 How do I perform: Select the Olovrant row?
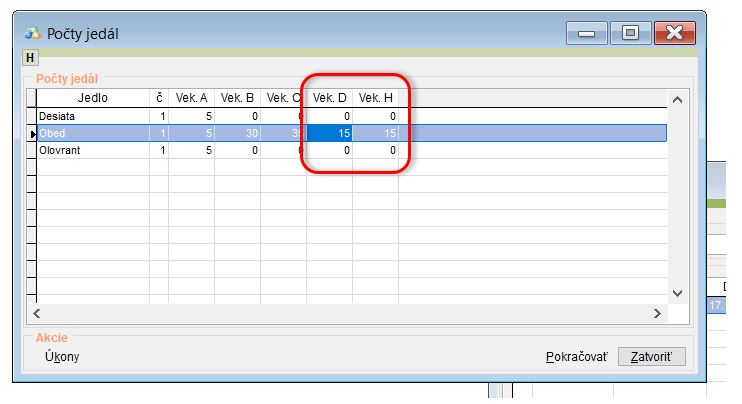tap(92, 150)
